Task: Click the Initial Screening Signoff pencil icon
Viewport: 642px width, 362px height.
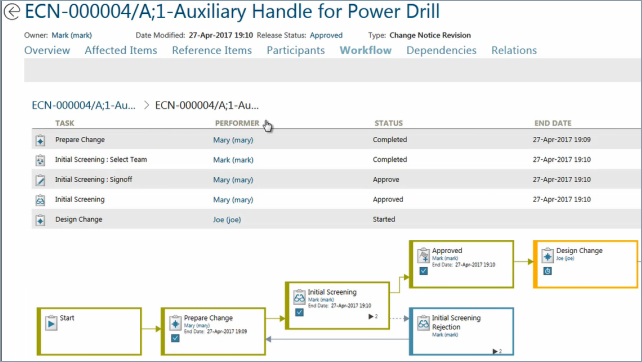Action: (x=40, y=180)
